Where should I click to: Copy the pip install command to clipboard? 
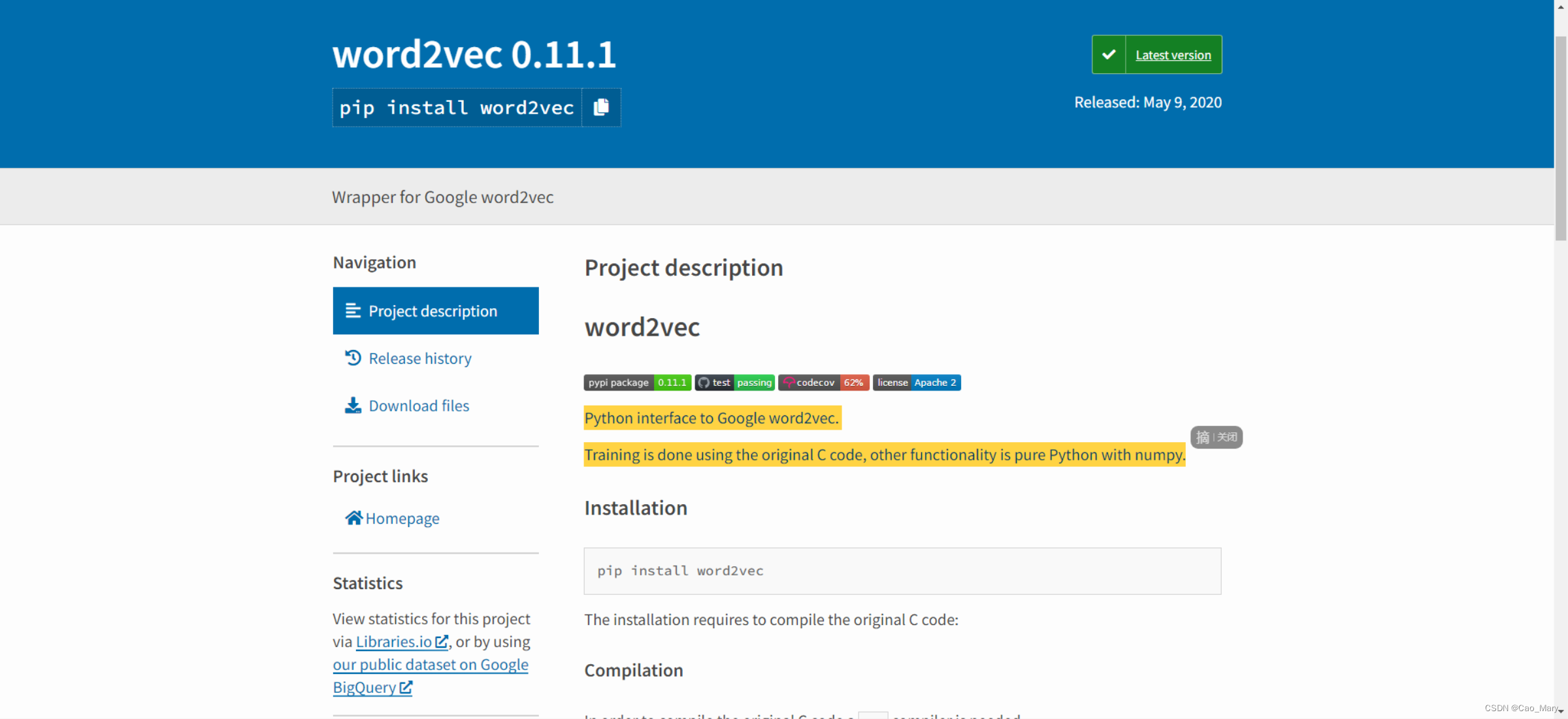[601, 107]
